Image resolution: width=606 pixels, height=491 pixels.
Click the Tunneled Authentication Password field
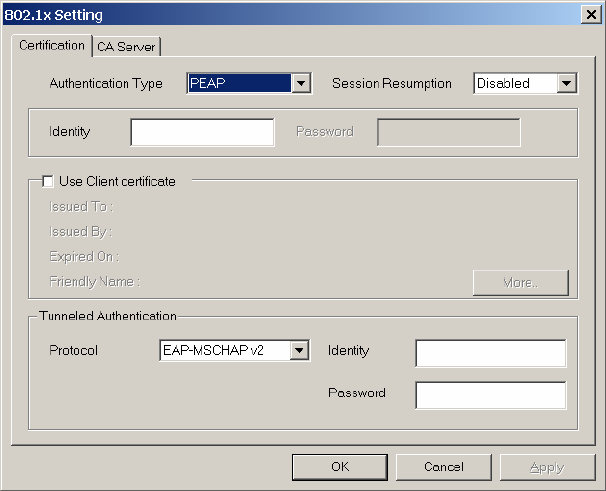click(491, 395)
